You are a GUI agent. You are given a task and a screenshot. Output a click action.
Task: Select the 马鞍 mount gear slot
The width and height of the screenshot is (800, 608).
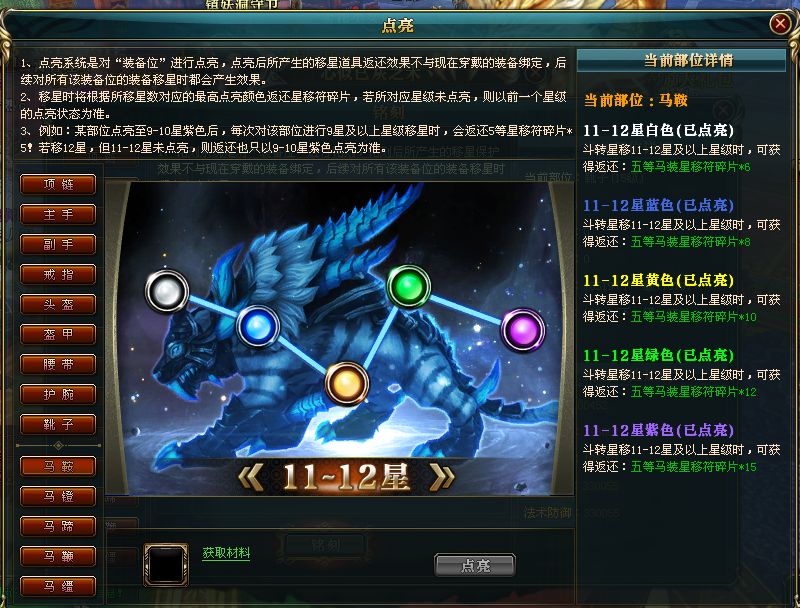(x=58, y=466)
